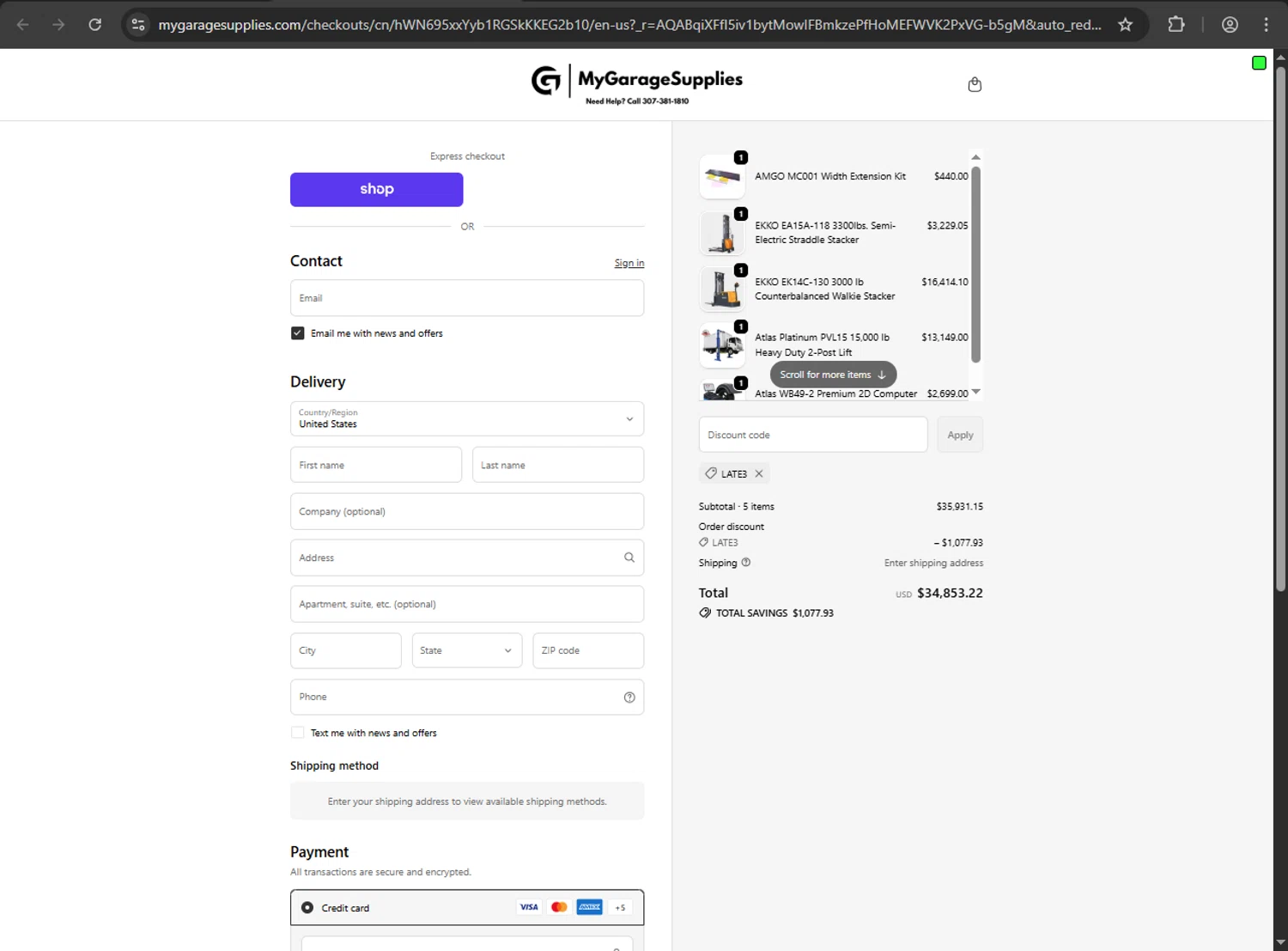Click the Mastercard icon
The height and width of the screenshot is (951, 1288).
559,907
